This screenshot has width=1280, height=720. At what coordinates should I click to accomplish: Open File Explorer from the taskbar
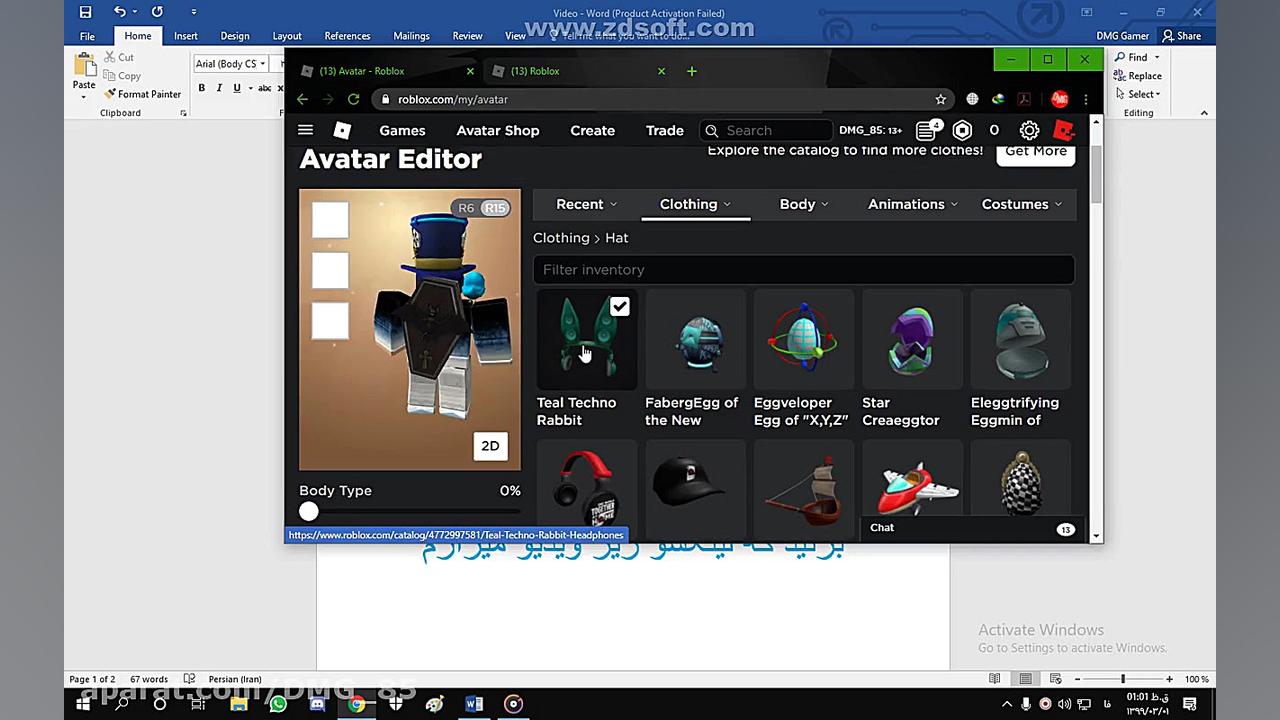239,704
